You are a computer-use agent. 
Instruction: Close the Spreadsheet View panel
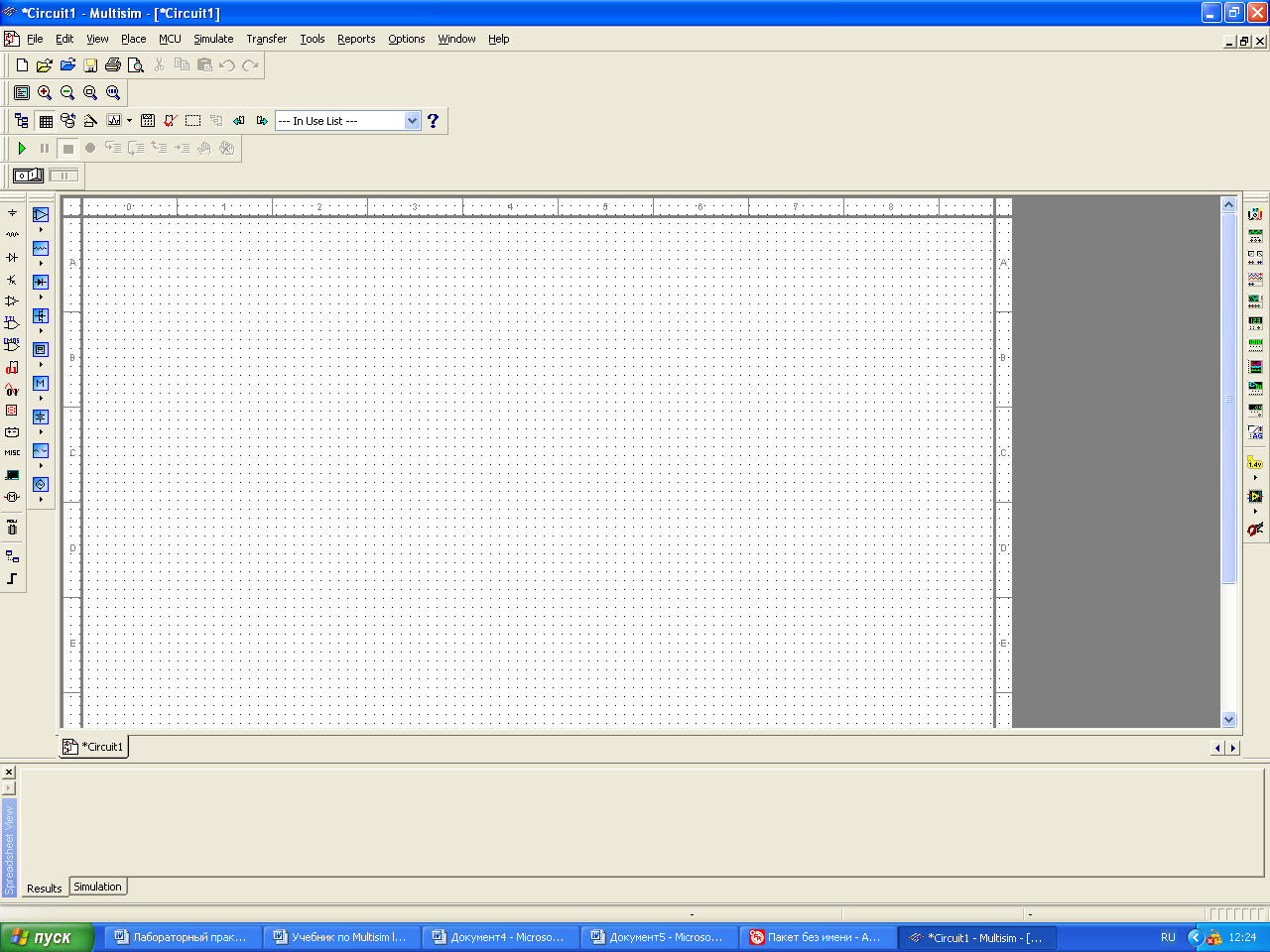coord(8,772)
